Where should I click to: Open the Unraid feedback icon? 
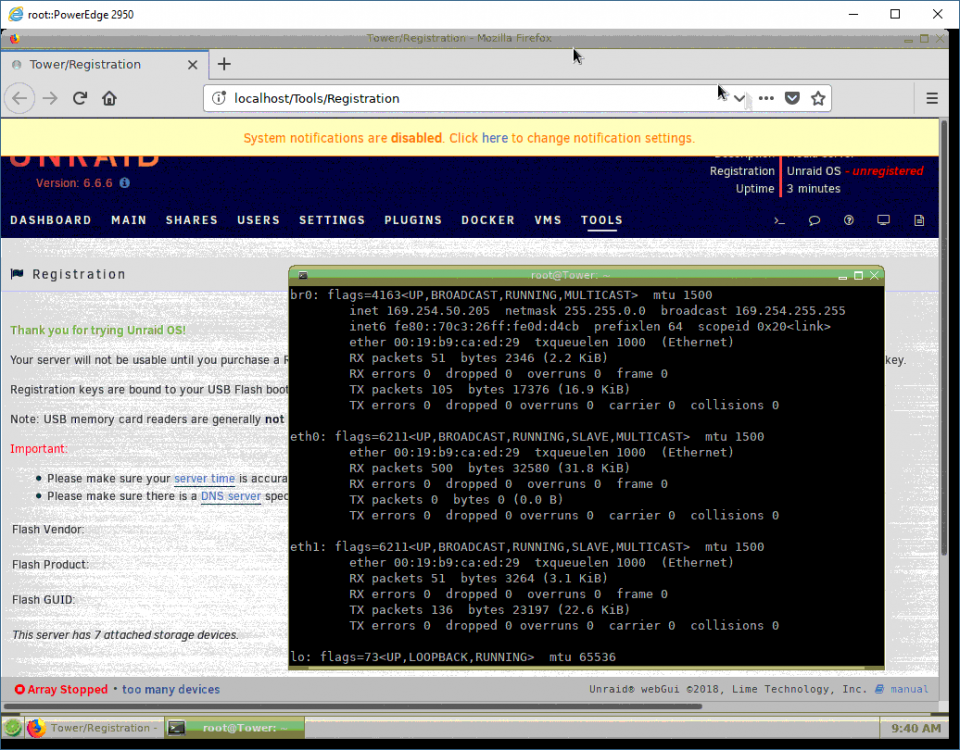[x=814, y=220]
